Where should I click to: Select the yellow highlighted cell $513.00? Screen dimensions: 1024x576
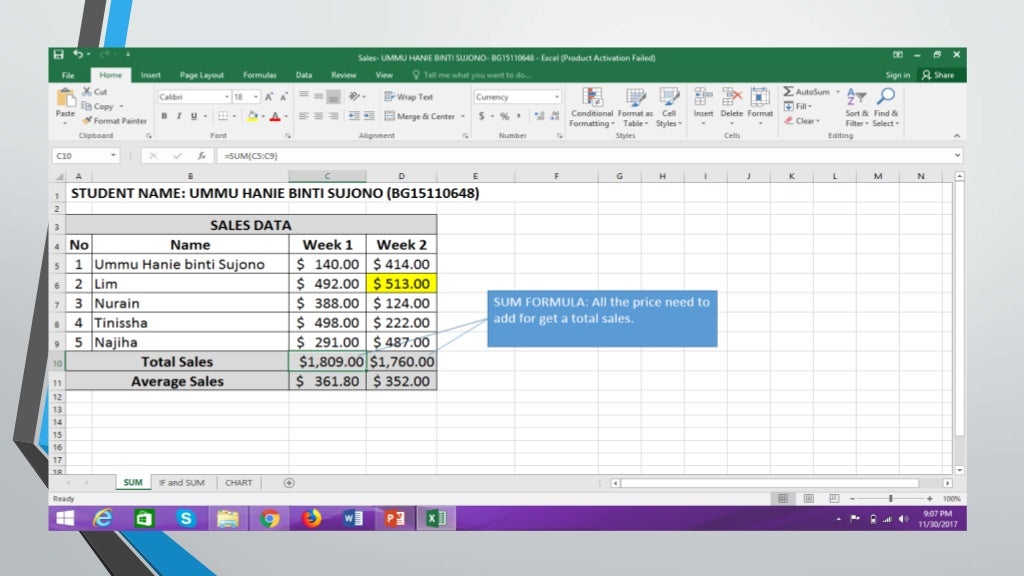(401, 283)
